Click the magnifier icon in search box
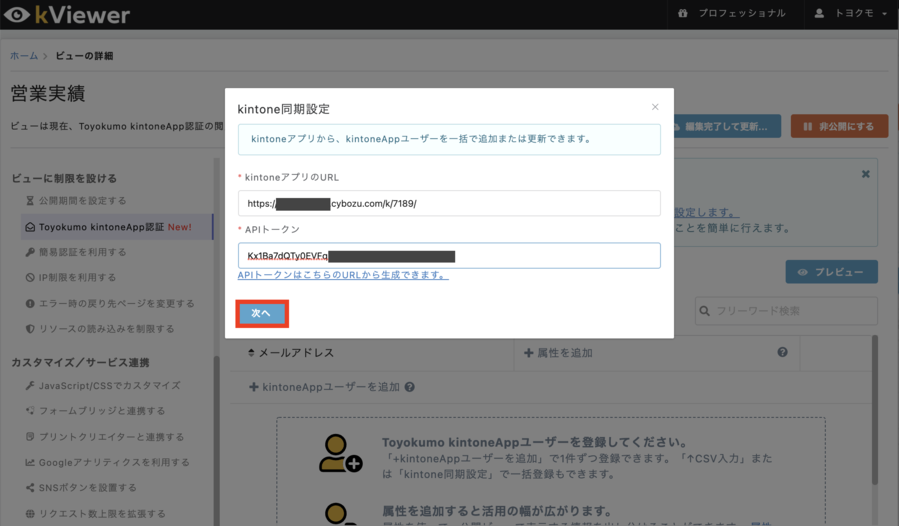This screenshot has width=899, height=526. pyautogui.click(x=705, y=311)
